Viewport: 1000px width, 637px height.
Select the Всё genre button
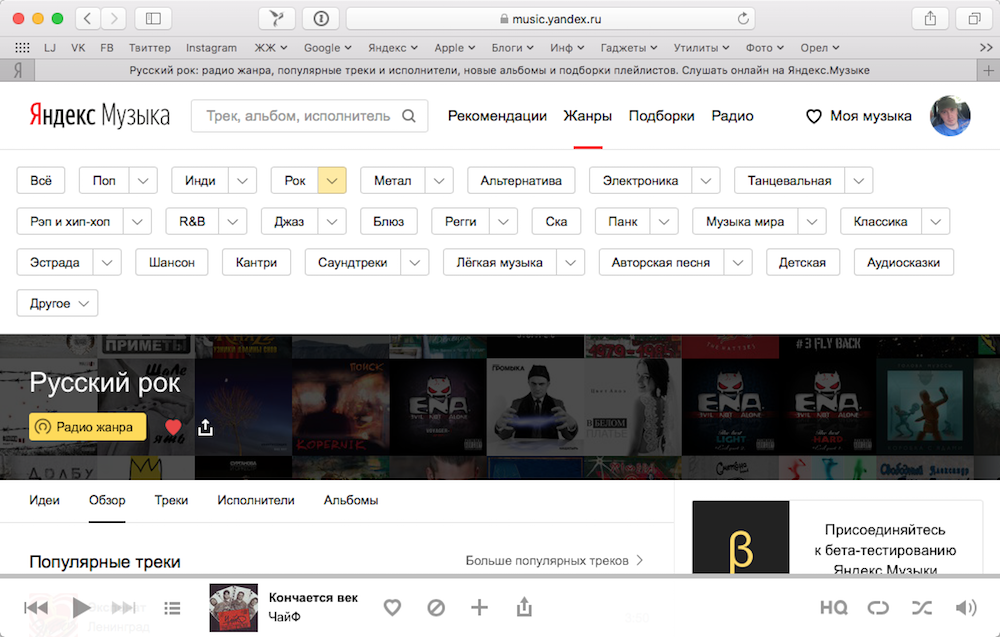tap(41, 180)
